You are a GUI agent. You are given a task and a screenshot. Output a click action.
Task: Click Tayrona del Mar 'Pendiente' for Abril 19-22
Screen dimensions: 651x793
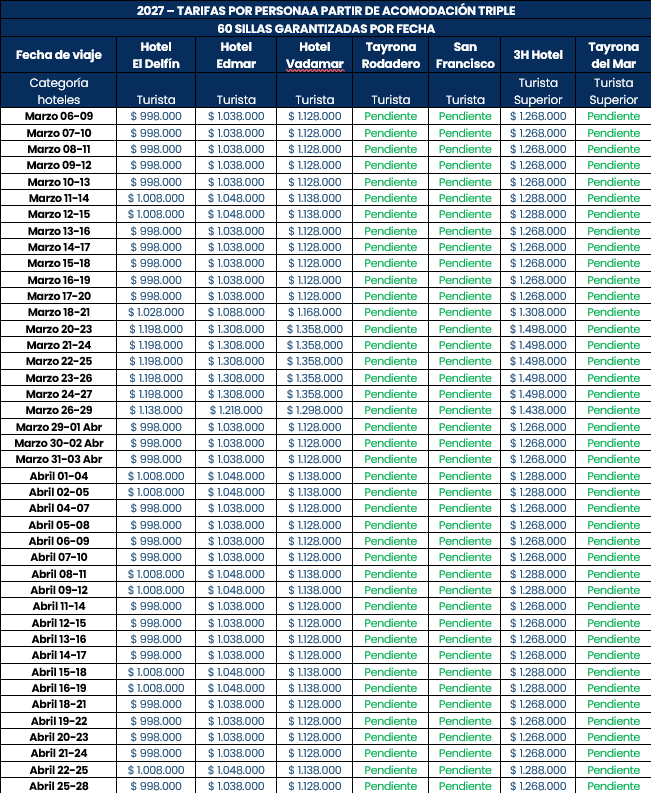point(613,721)
